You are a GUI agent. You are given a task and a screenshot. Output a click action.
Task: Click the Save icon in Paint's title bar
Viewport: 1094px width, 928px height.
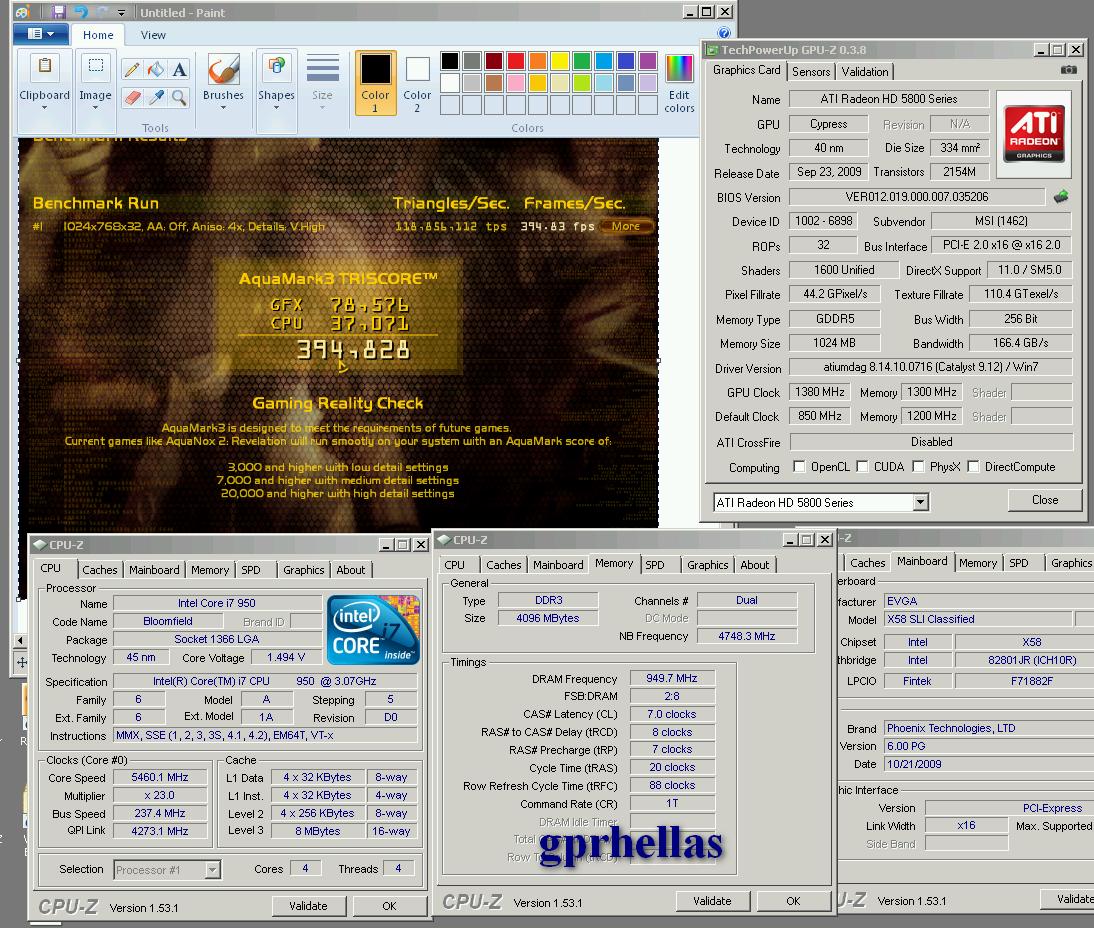tap(59, 12)
